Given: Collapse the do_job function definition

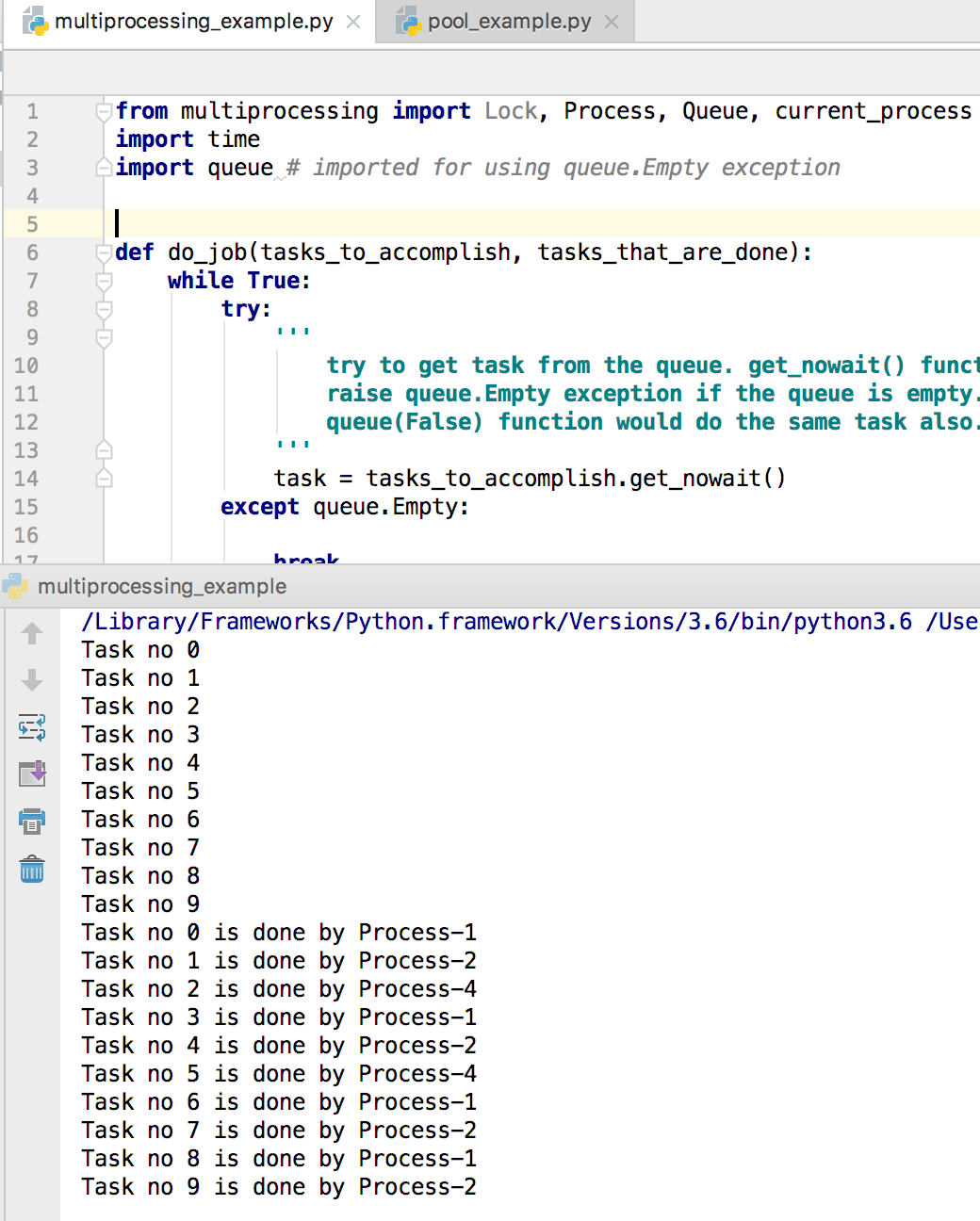Looking at the screenshot, I should [104, 252].
